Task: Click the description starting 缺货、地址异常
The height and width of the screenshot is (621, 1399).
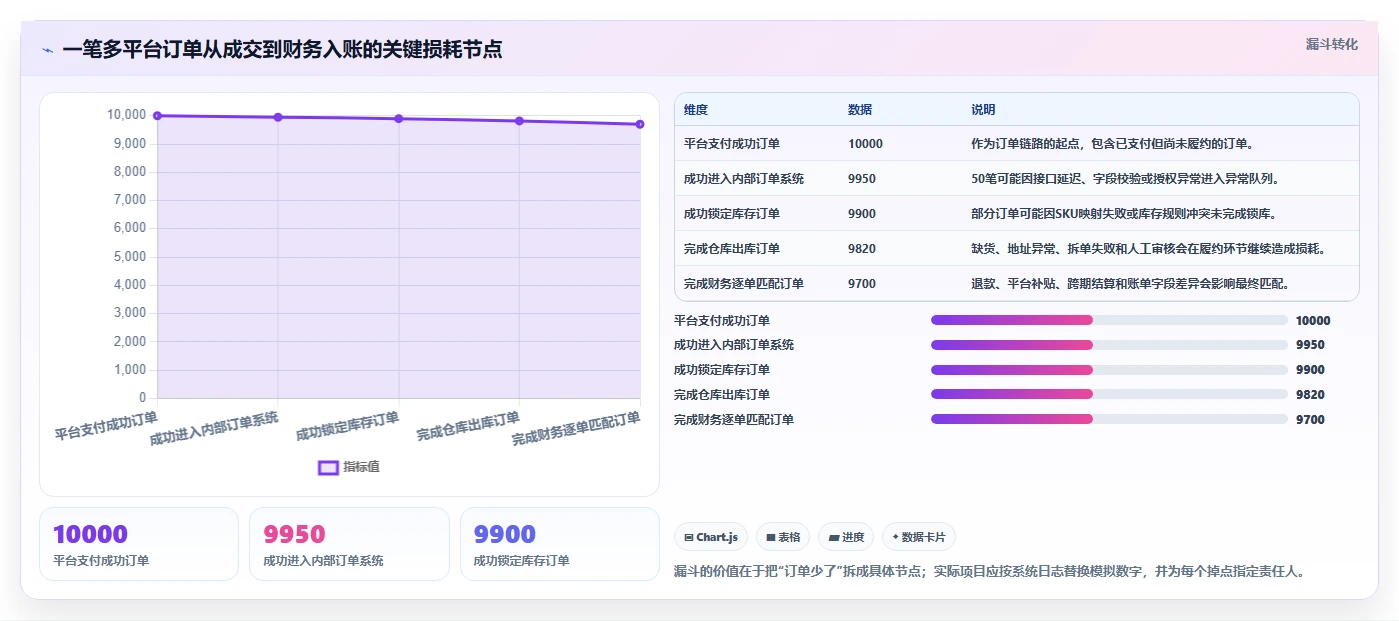Action: pyautogui.click(x=1148, y=248)
